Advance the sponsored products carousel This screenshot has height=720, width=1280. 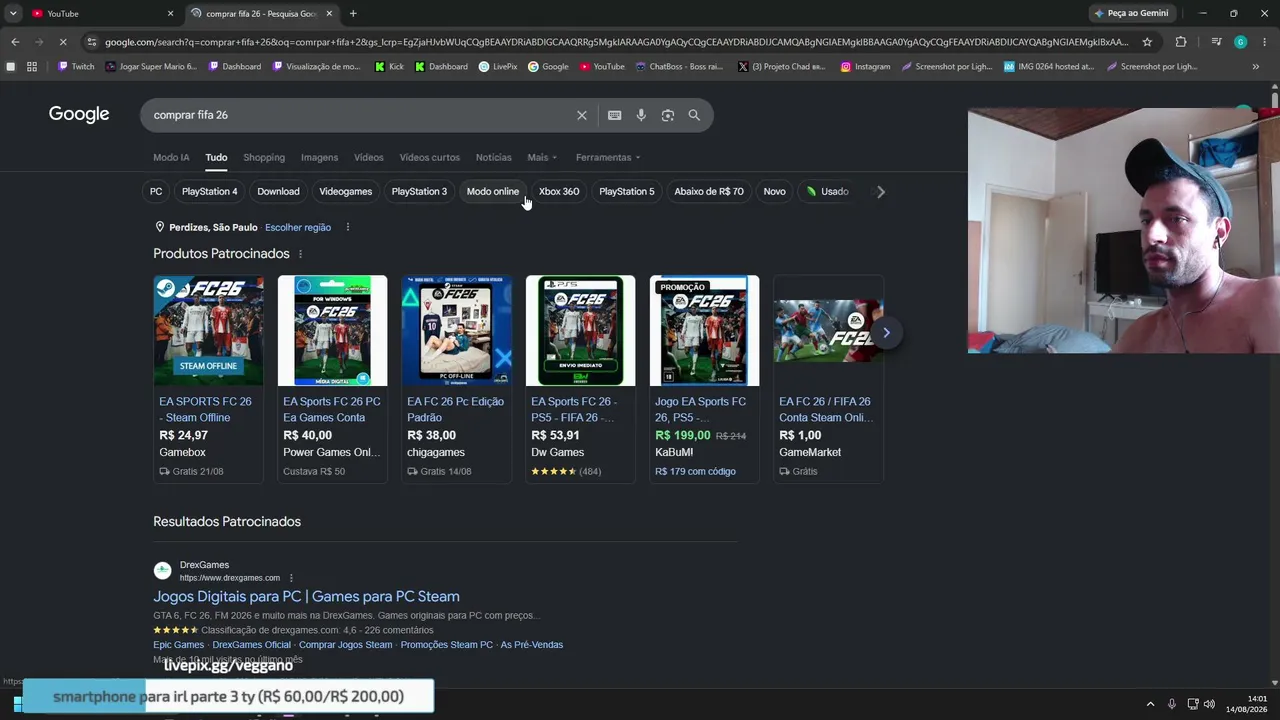[886, 332]
